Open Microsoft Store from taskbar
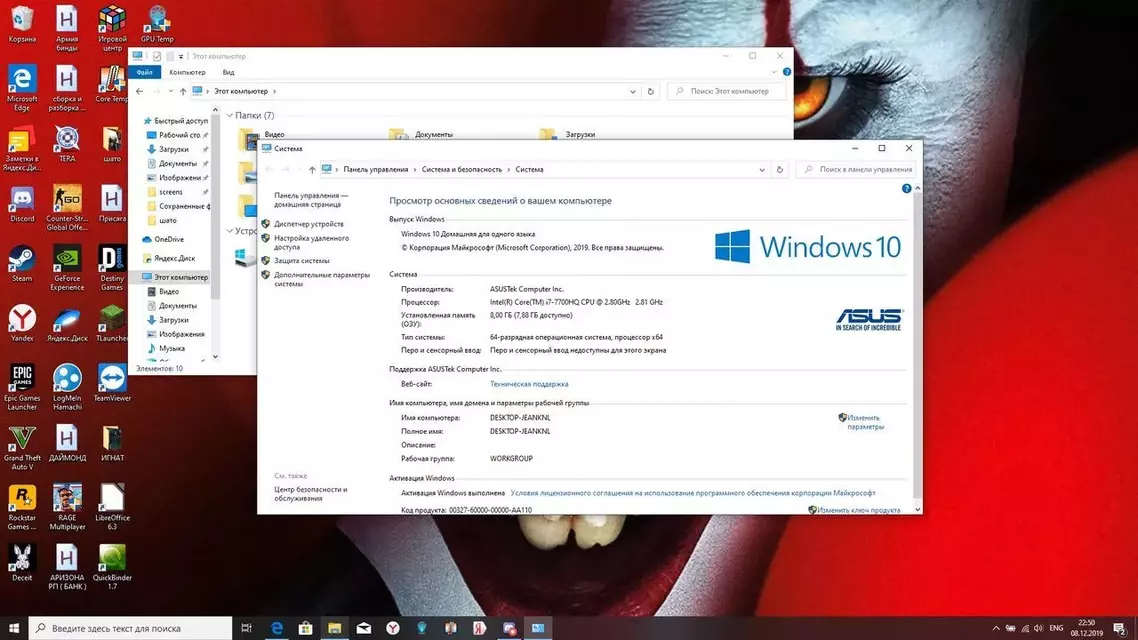 click(306, 628)
